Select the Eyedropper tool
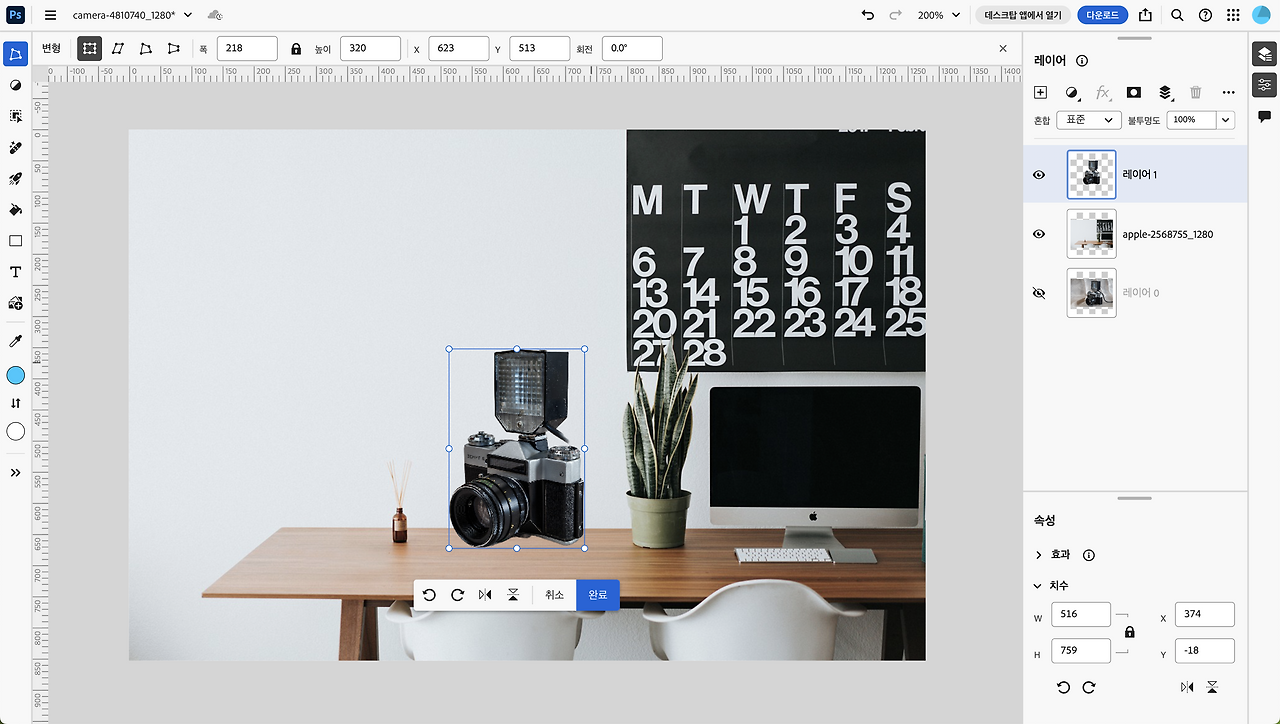Screen dimensions: 1280x724 pos(16,342)
